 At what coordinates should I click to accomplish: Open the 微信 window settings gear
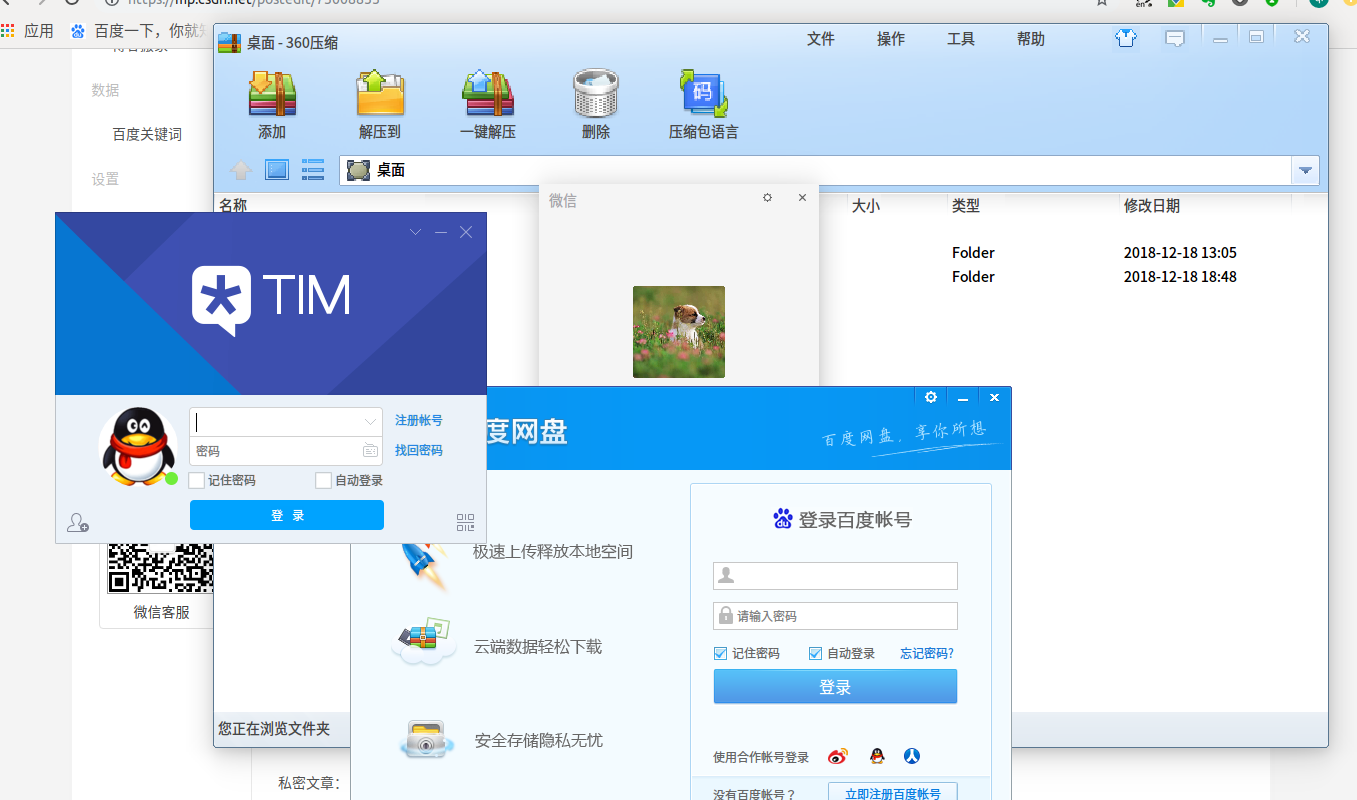[767, 198]
